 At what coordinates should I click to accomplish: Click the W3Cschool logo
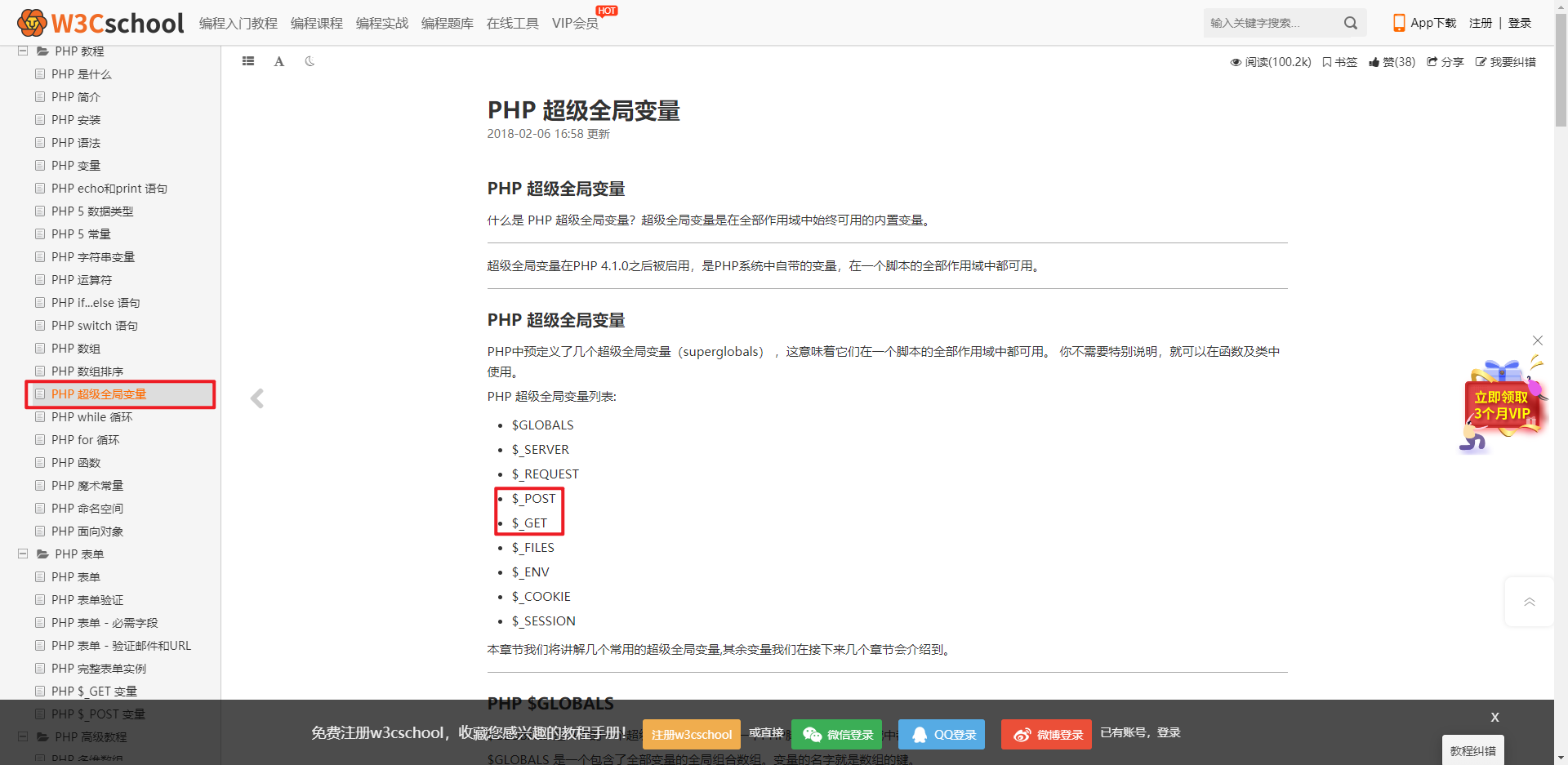tap(100, 23)
